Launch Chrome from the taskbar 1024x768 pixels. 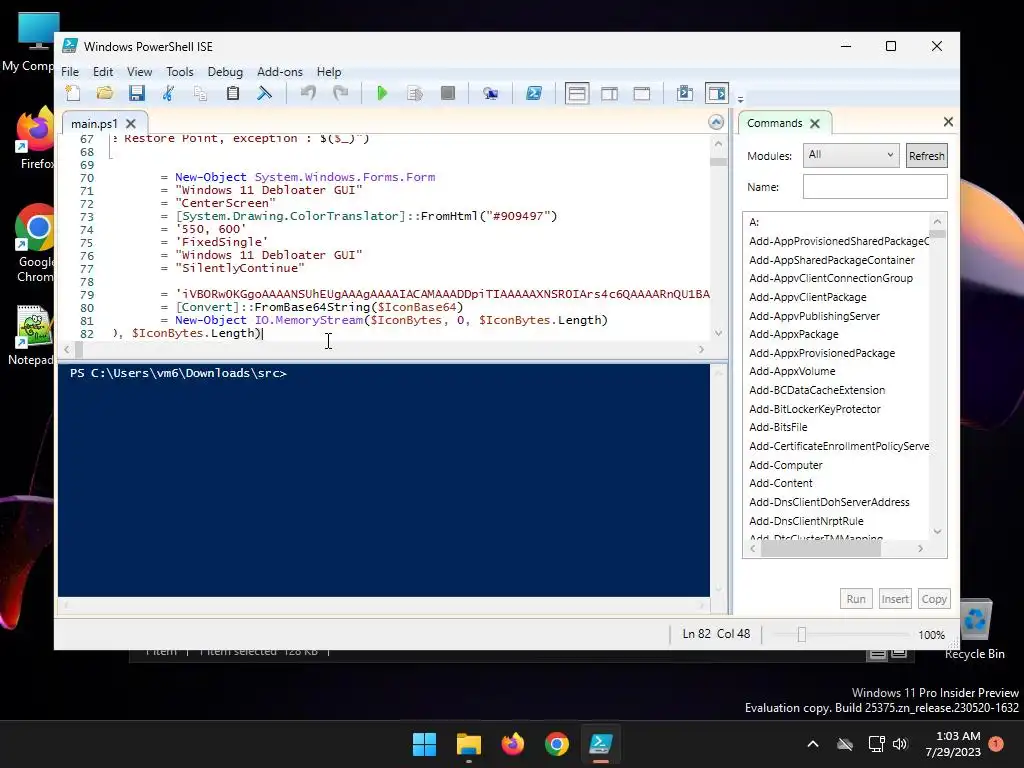pos(556,744)
